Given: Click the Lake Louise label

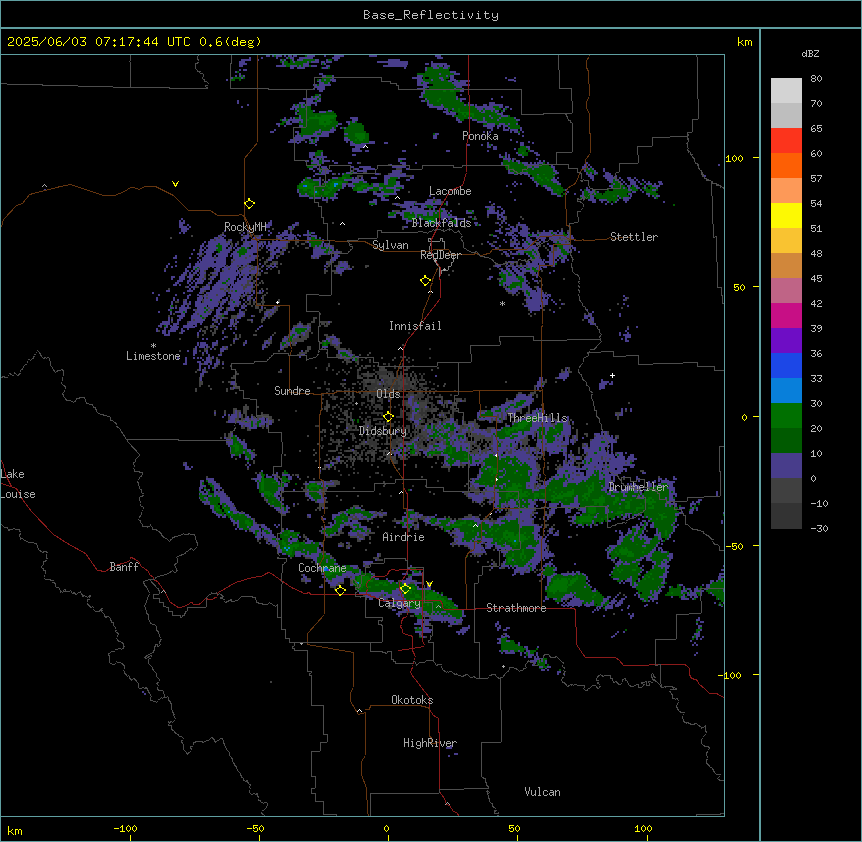Looking at the screenshot, I should pyautogui.click(x=18, y=484).
